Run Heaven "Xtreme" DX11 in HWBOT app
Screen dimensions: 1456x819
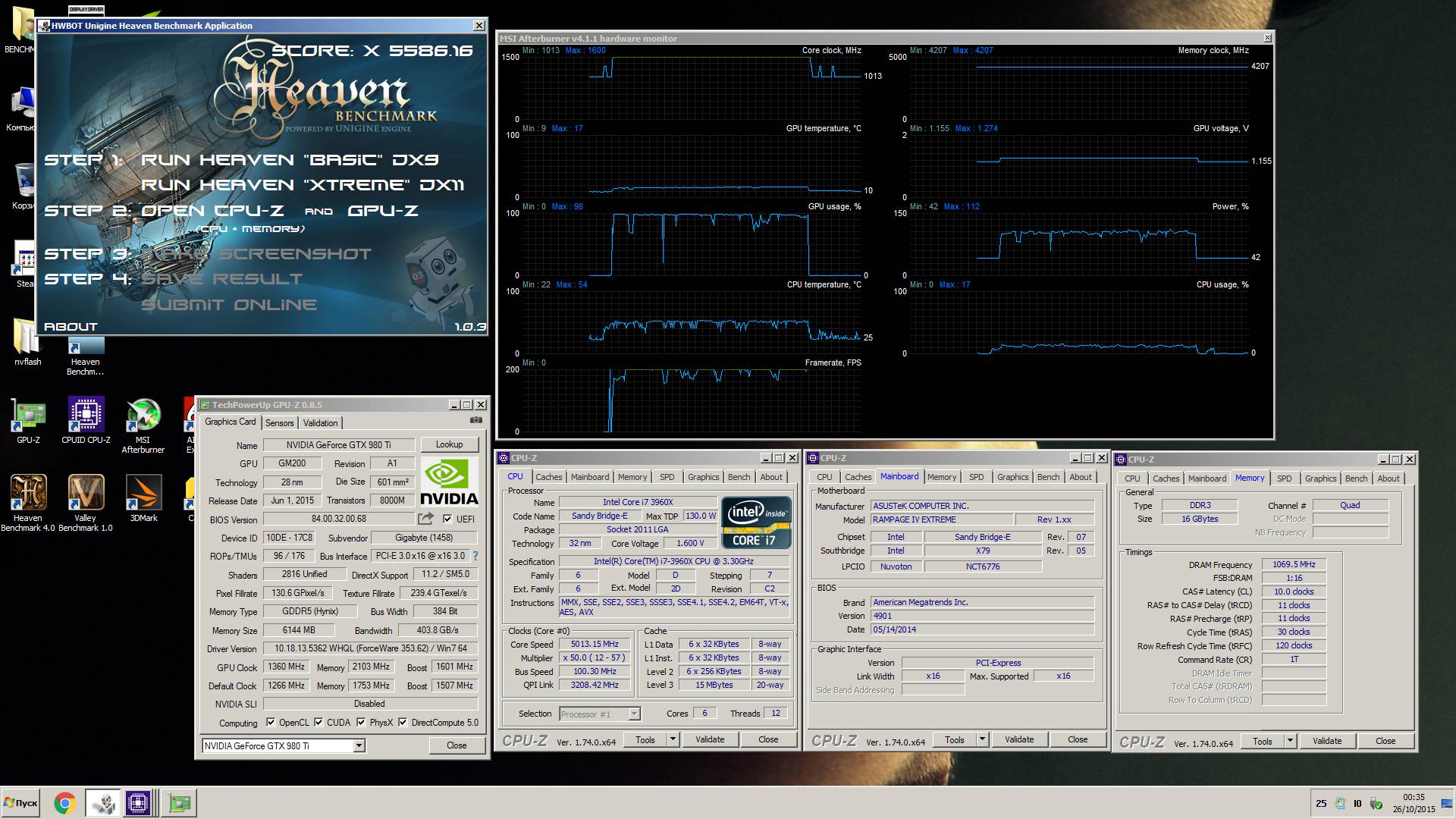(x=303, y=185)
